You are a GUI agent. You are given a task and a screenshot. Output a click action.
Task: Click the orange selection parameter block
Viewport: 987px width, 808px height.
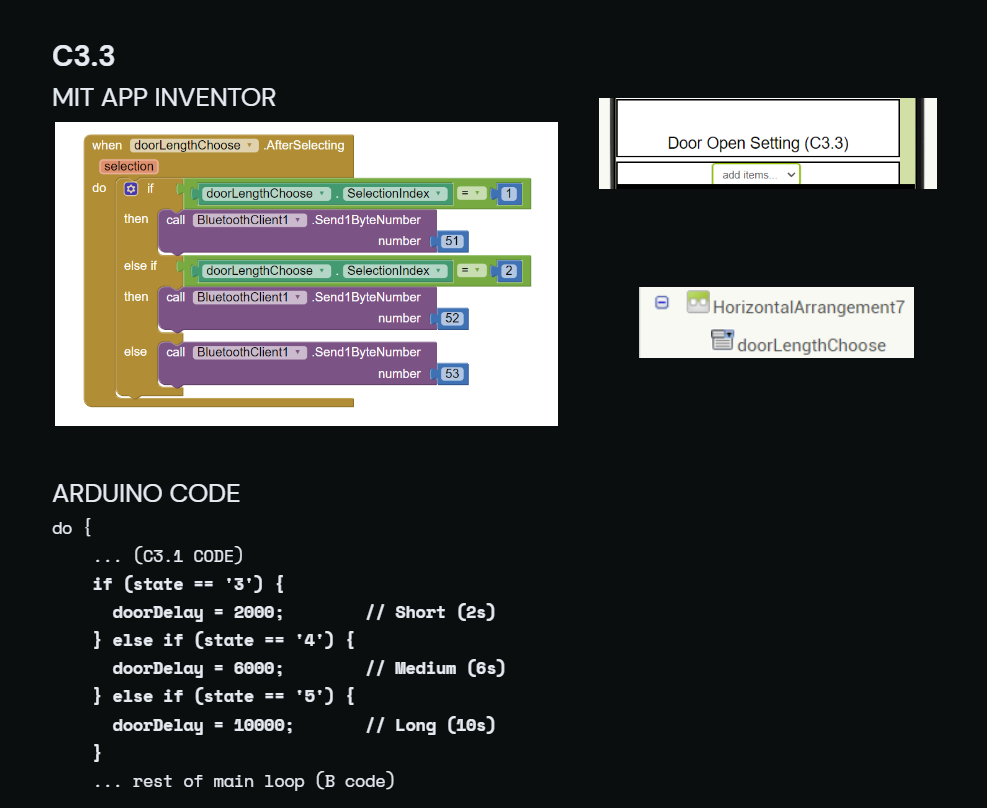[x=128, y=166]
